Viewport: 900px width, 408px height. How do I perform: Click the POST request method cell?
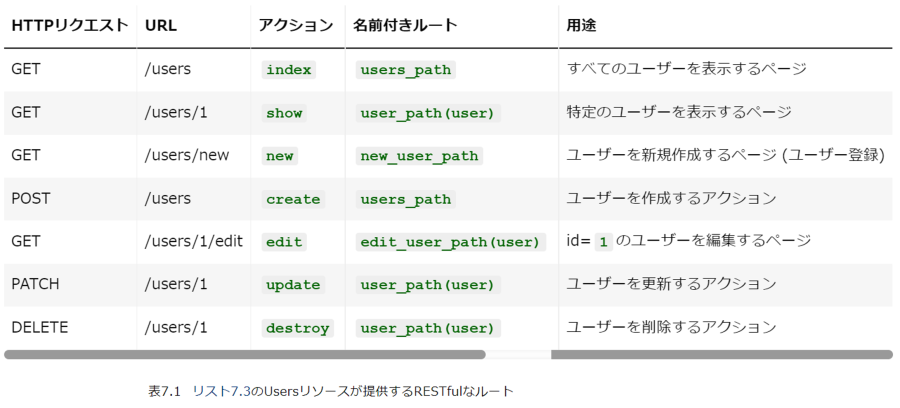pos(31,198)
